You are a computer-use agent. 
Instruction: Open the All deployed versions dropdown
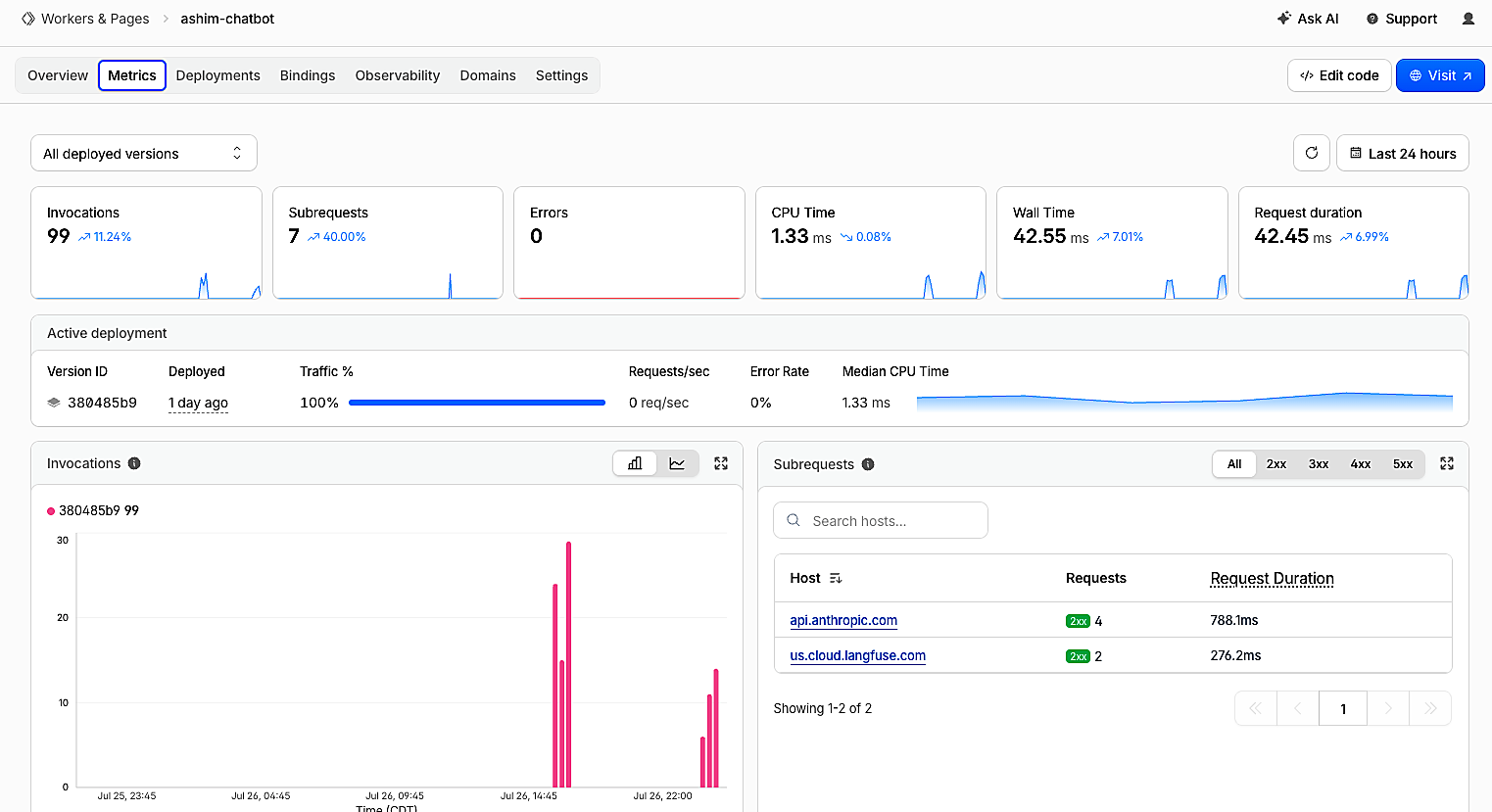(144, 153)
